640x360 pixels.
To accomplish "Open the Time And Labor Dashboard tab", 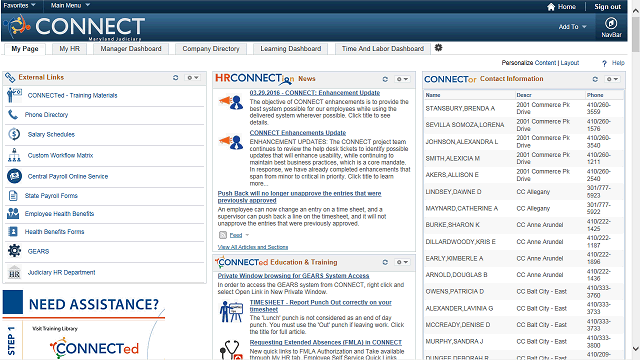I will pos(383,49).
